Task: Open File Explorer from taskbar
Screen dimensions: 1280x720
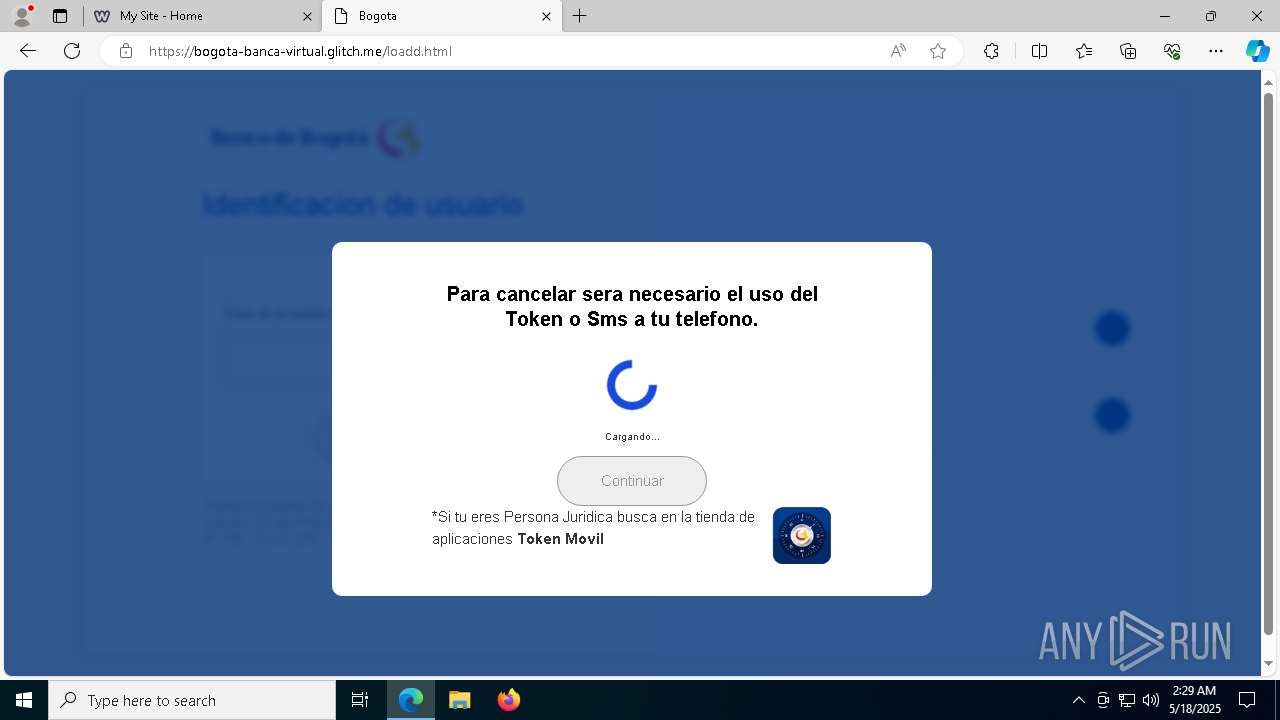Action: point(460,700)
